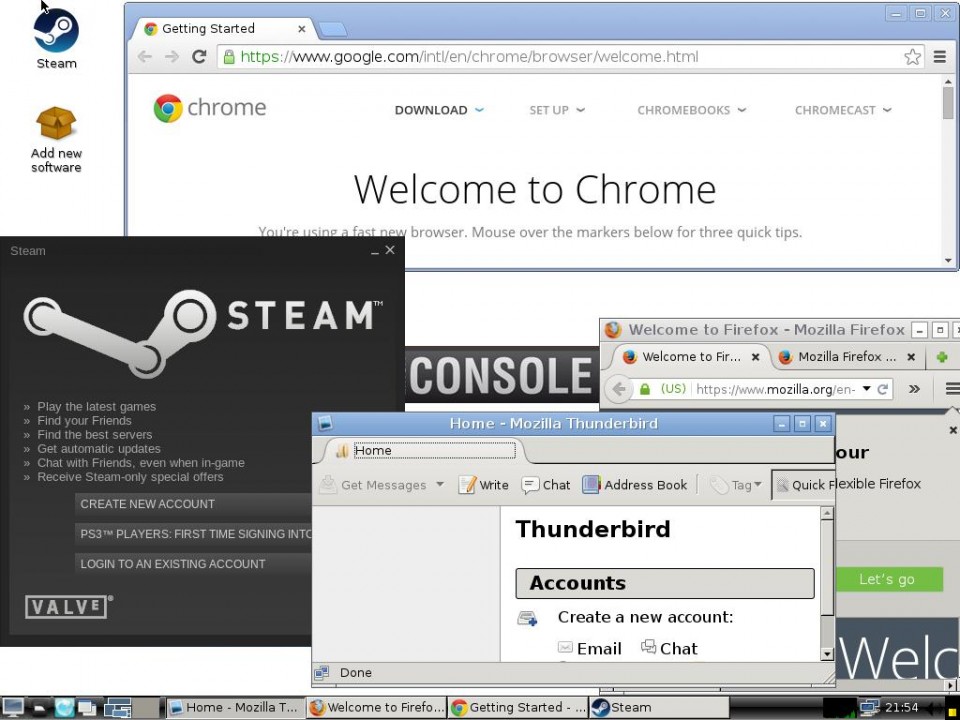This screenshot has width=960, height=720.
Task: Click the Accounts header in Thunderbird
Action: pyautogui.click(x=665, y=583)
